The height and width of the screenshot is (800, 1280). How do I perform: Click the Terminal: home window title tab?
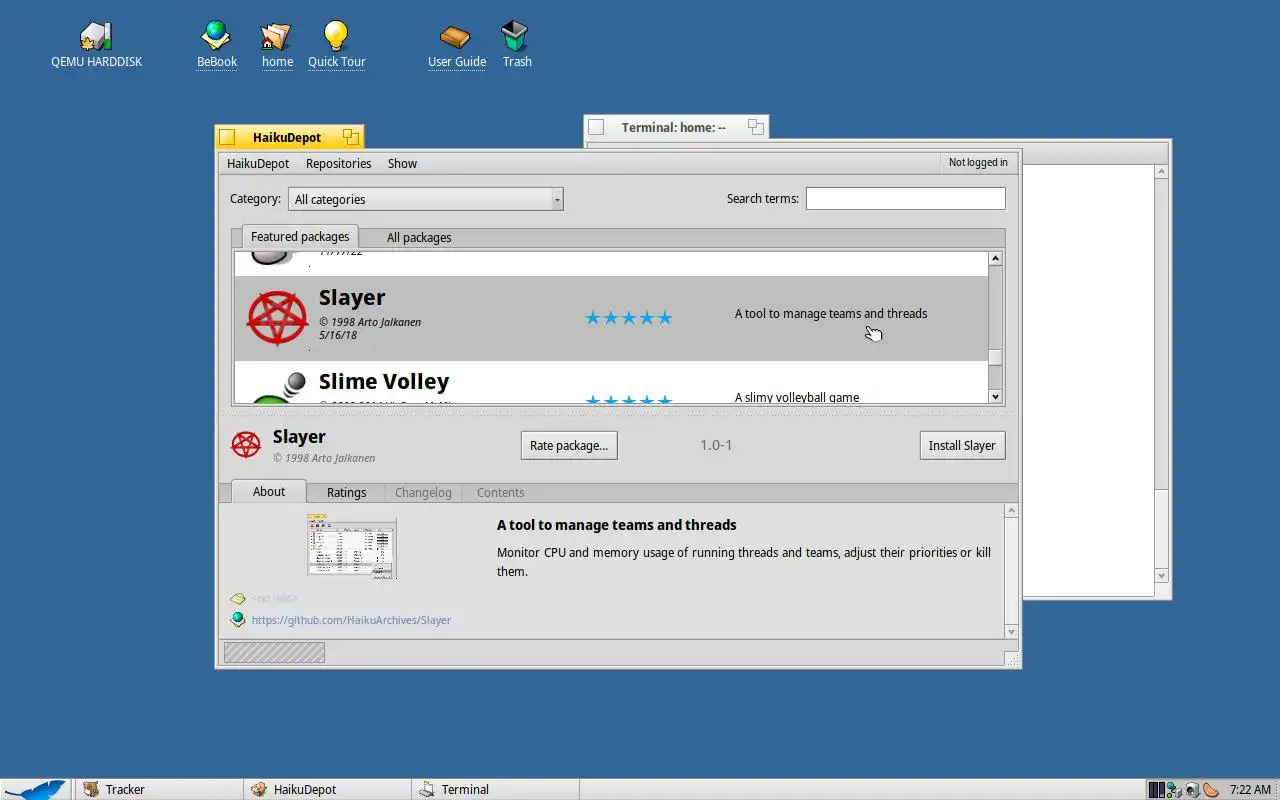click(x=676, y=127)
